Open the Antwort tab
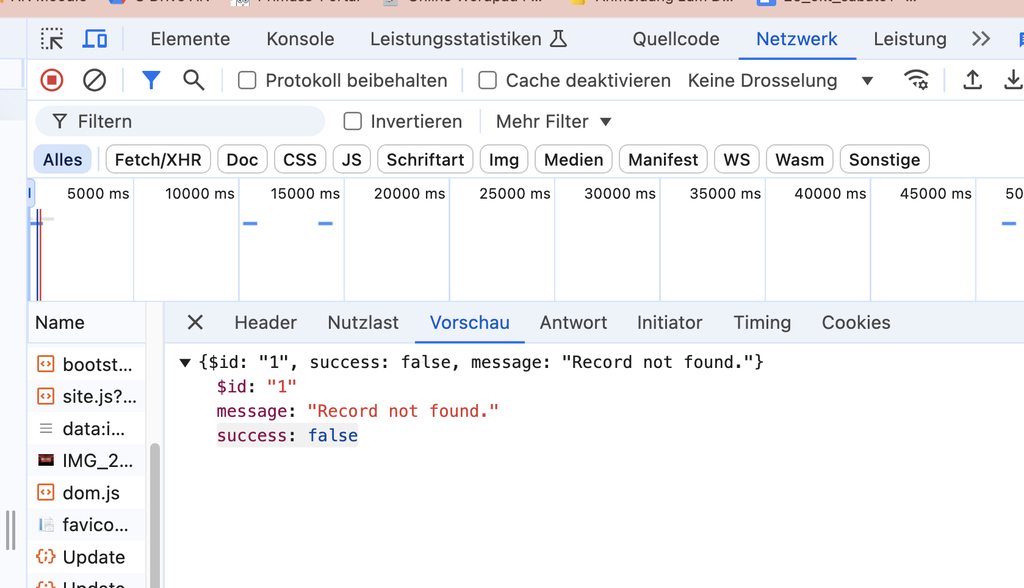The image size is (1024, 588). click(573, 323)
